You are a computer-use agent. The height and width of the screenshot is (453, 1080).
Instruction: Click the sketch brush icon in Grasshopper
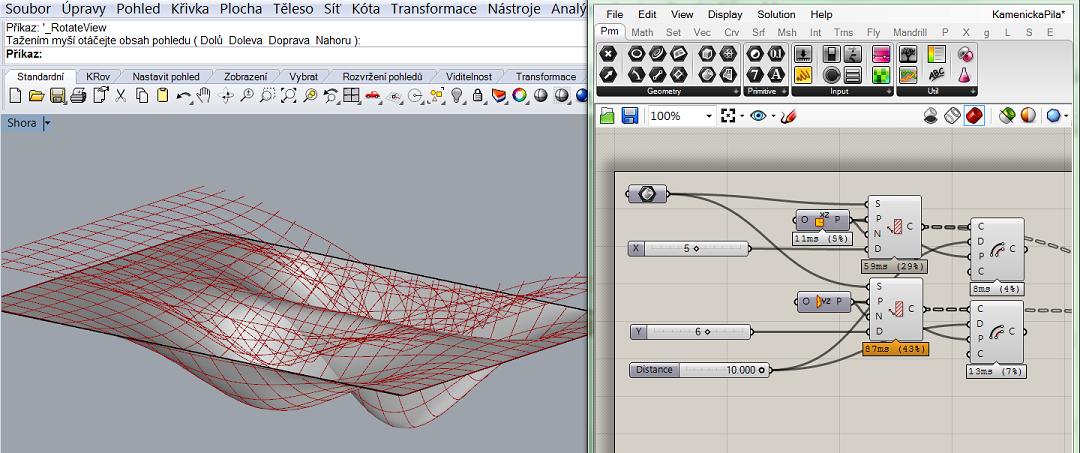click(x=788, y=116)
